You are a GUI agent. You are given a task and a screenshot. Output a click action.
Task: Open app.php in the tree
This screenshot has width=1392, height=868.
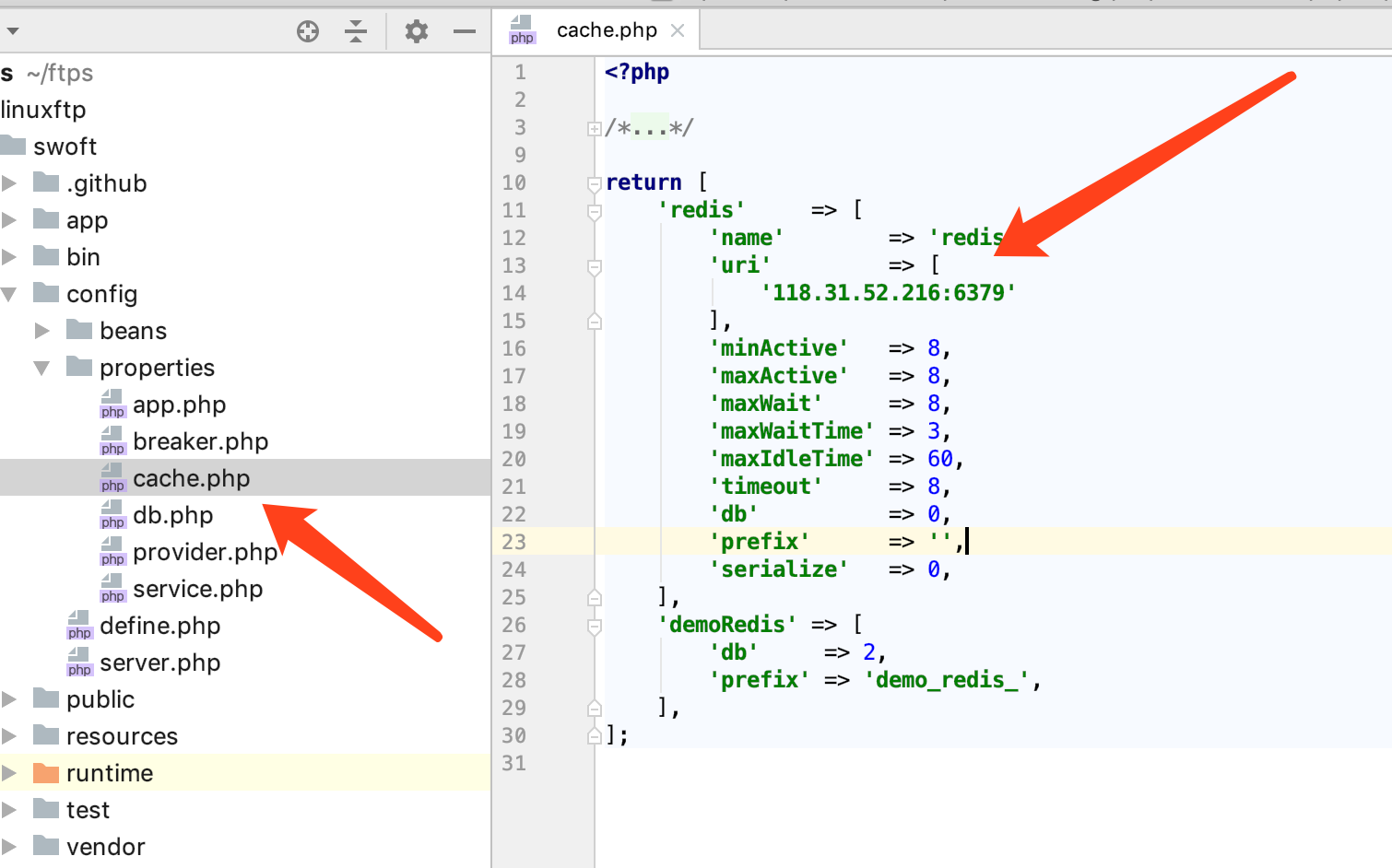[179, 405]
